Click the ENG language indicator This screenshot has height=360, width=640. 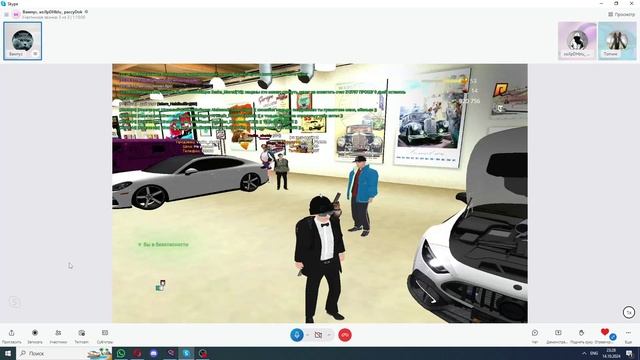[594, 353]
